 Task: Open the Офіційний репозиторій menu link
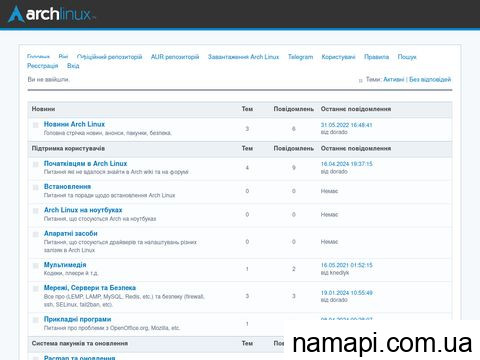(x=109, y=57)
